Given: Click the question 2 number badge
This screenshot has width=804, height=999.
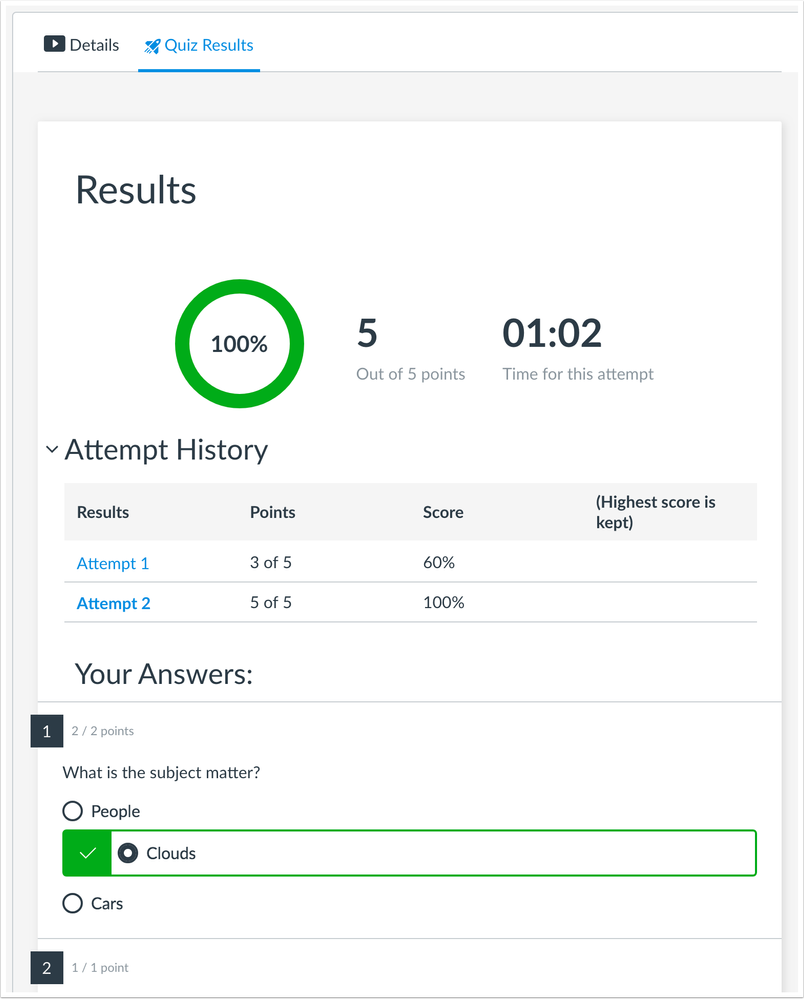Looking at the screenshot, I should [47, 968].
